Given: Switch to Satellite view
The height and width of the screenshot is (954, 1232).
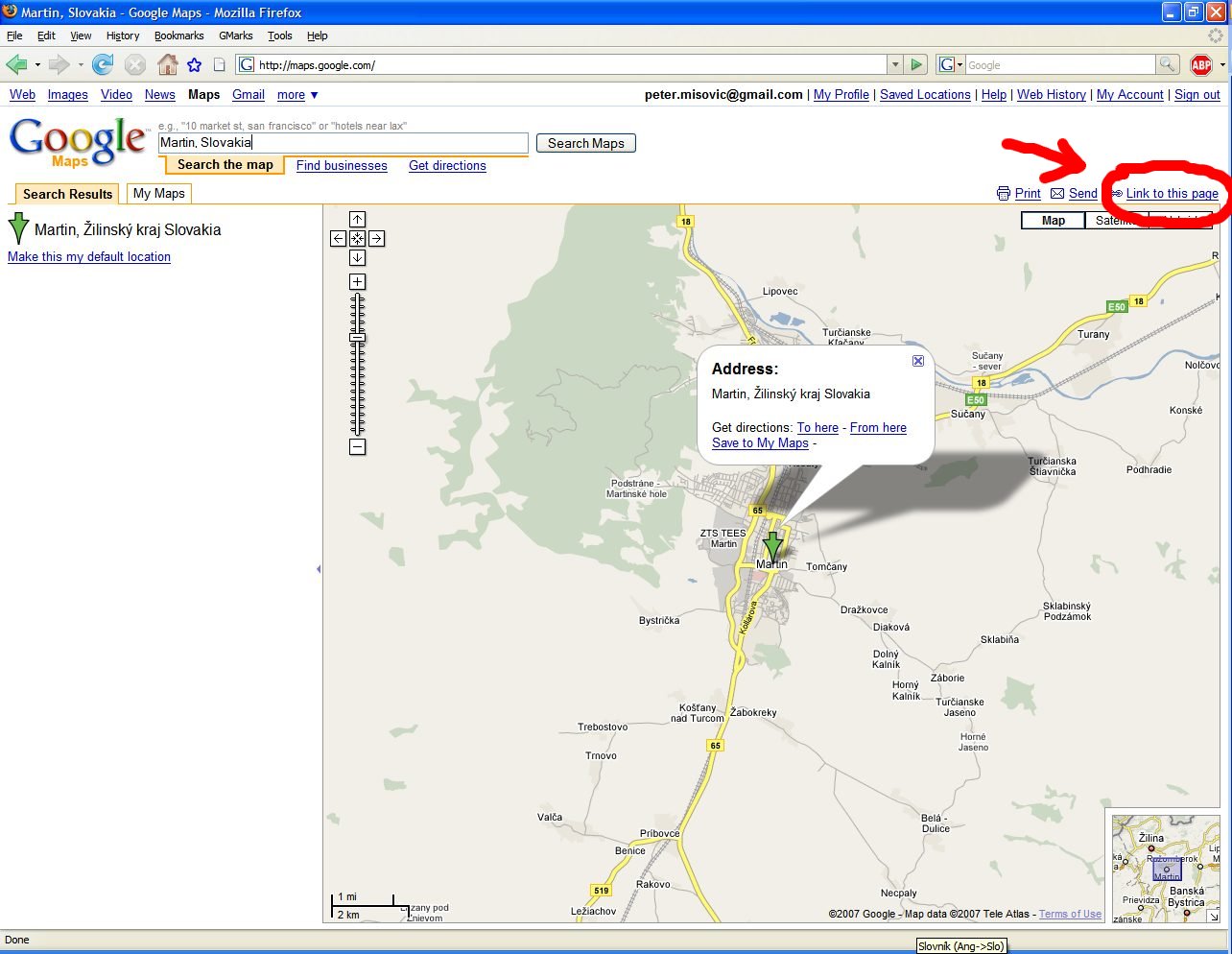Looking at the screenshot, I should [1118, 220].
